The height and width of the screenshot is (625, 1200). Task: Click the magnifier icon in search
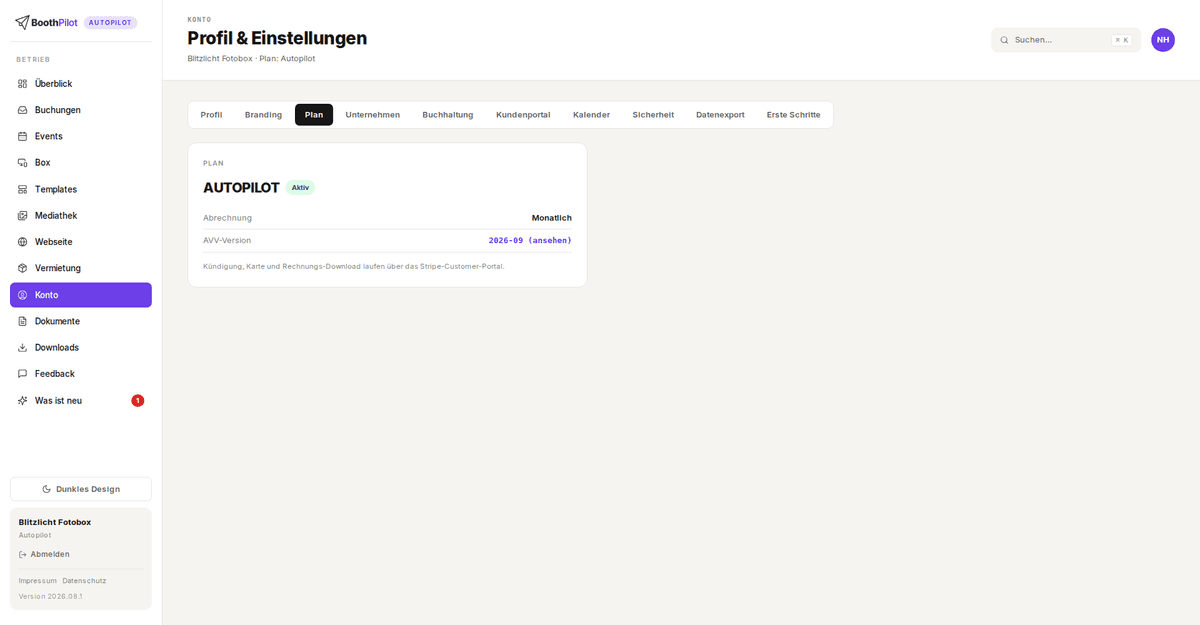[x=1004, y=40]
